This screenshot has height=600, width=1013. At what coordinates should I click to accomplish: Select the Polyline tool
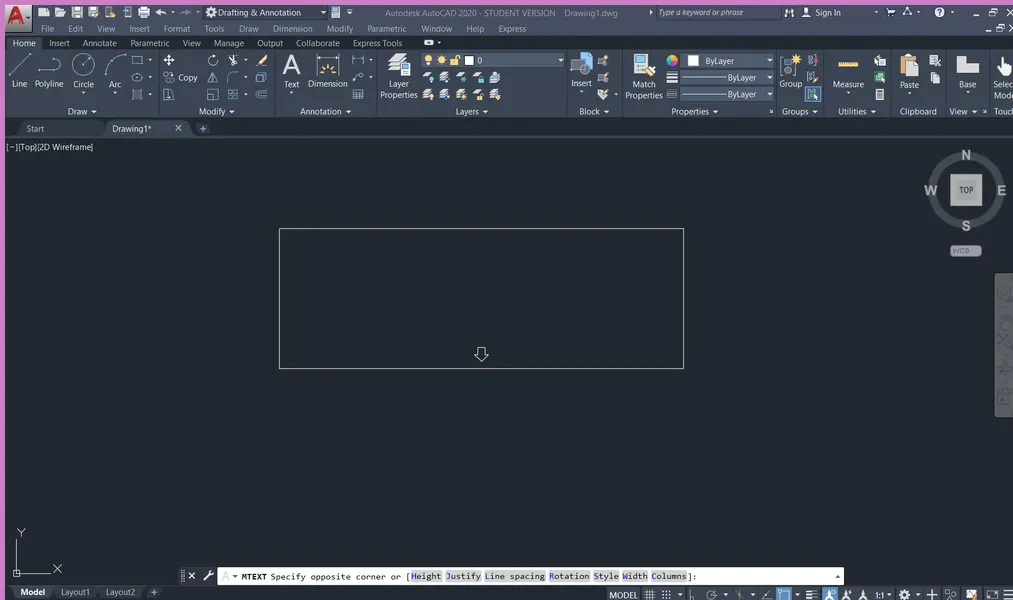tap(48, 70)
